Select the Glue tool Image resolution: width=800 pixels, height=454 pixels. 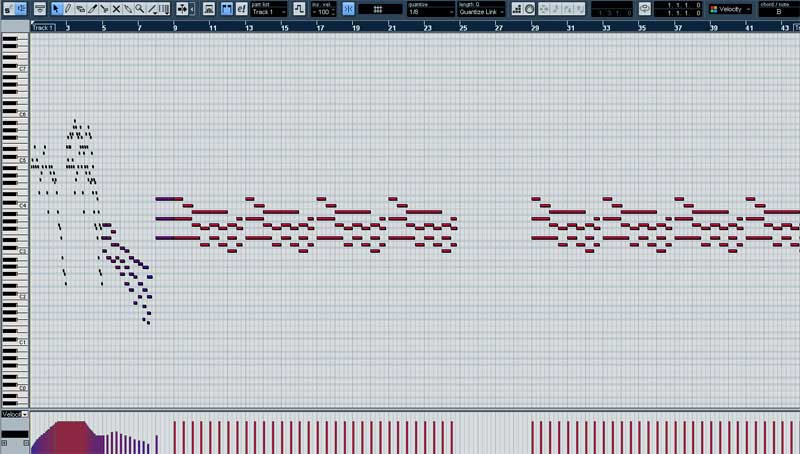pyautogui.click(x=128, y=9)
